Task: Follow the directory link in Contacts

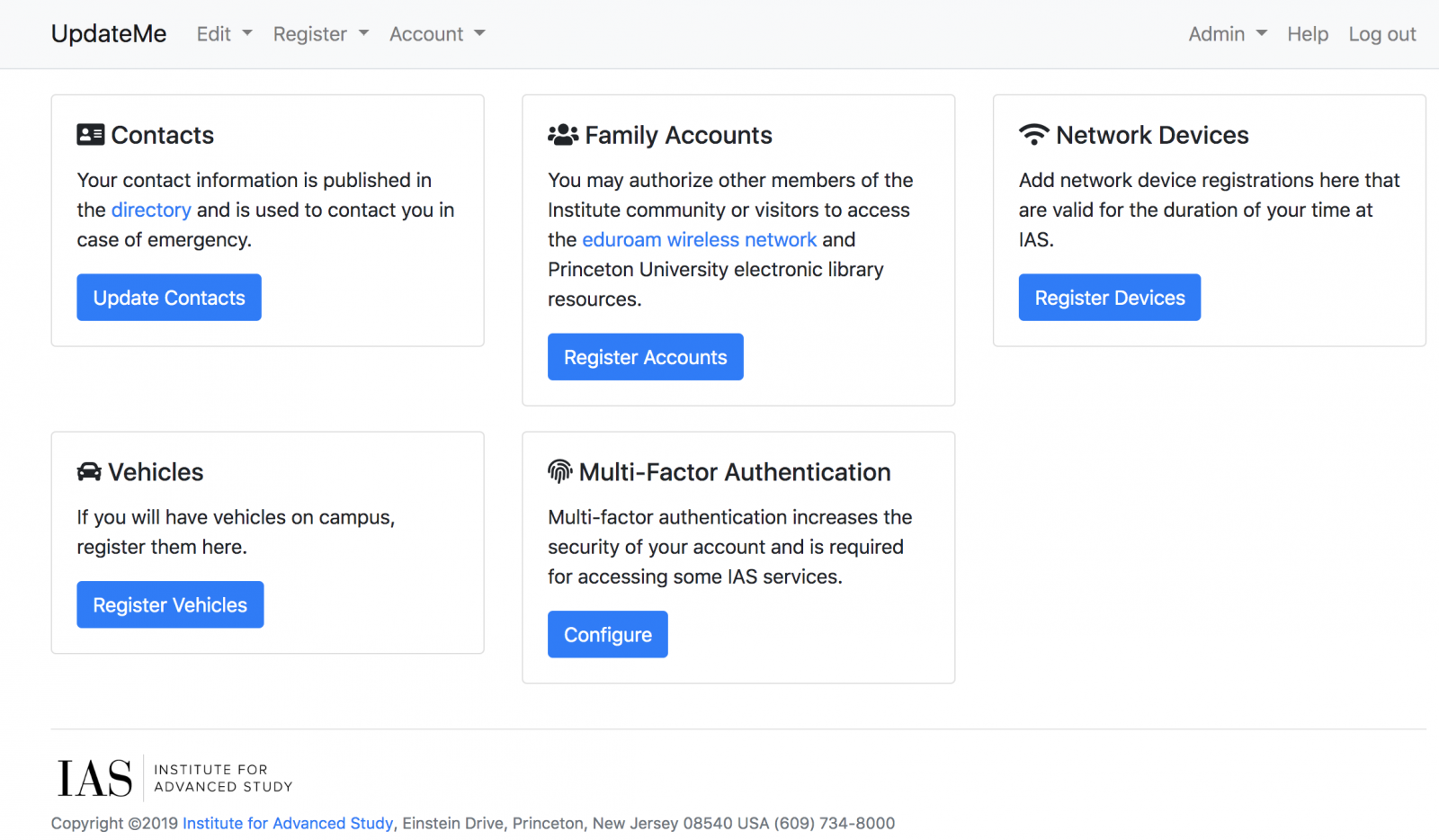Action: 151,210
